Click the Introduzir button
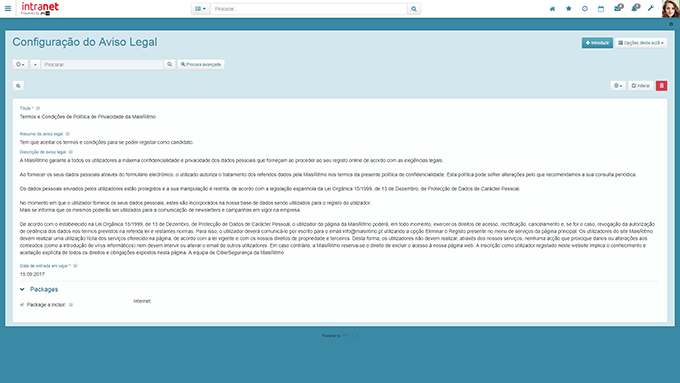Viewport: 680px width, 383px height. [597, 43]
